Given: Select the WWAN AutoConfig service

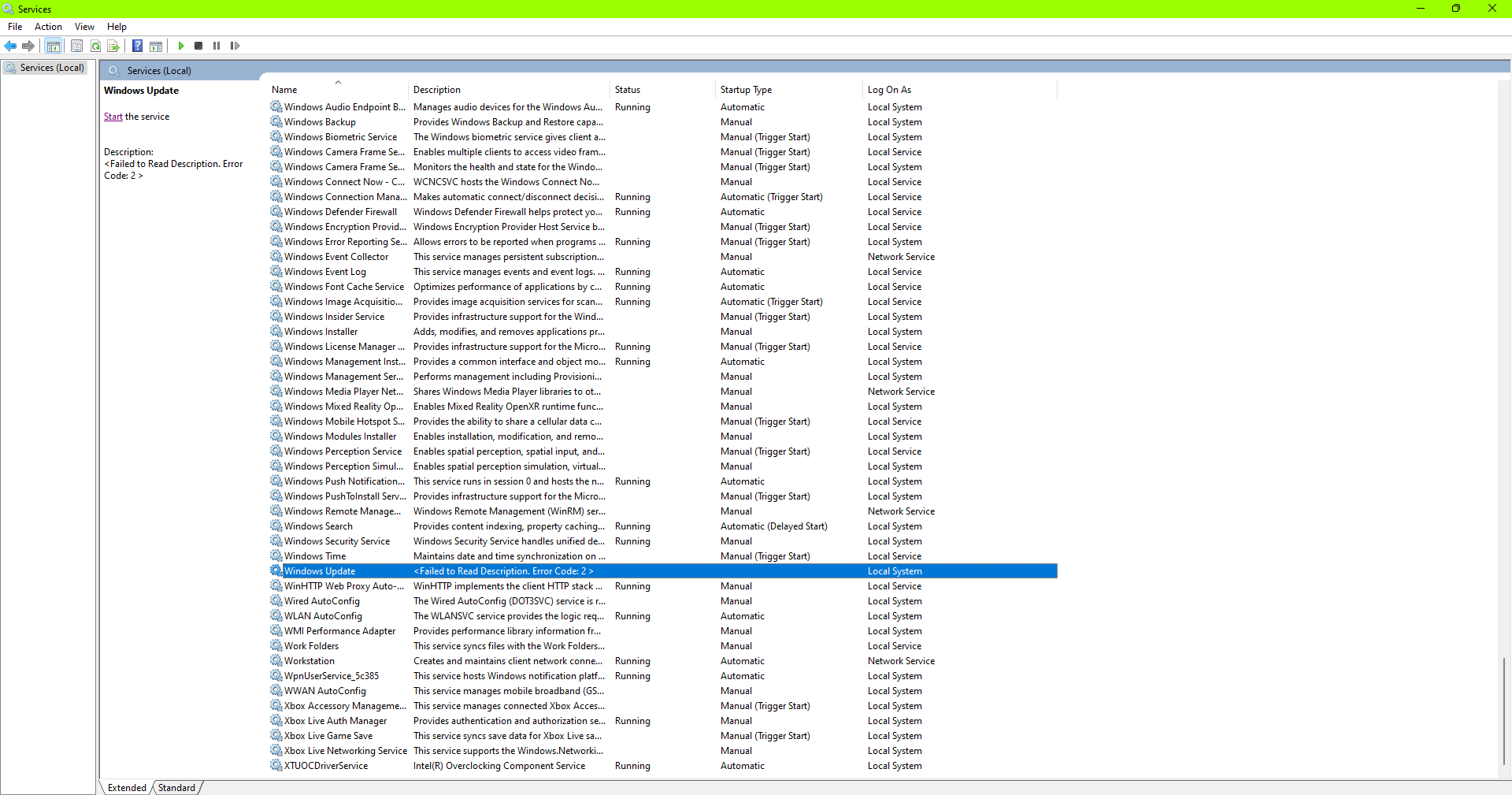Looking at the screenshot, I should (663, 691).
